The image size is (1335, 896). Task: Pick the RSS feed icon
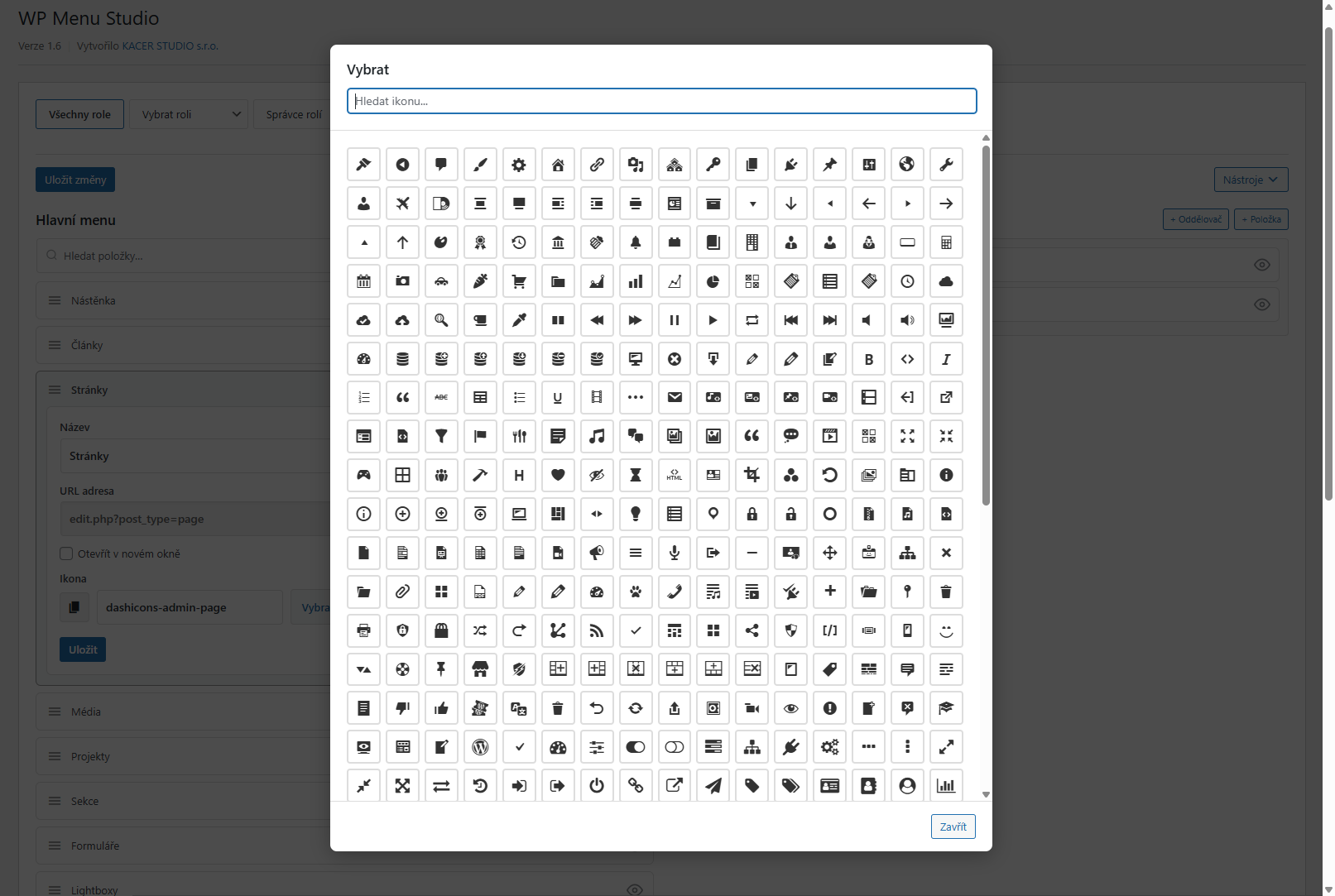597,630
